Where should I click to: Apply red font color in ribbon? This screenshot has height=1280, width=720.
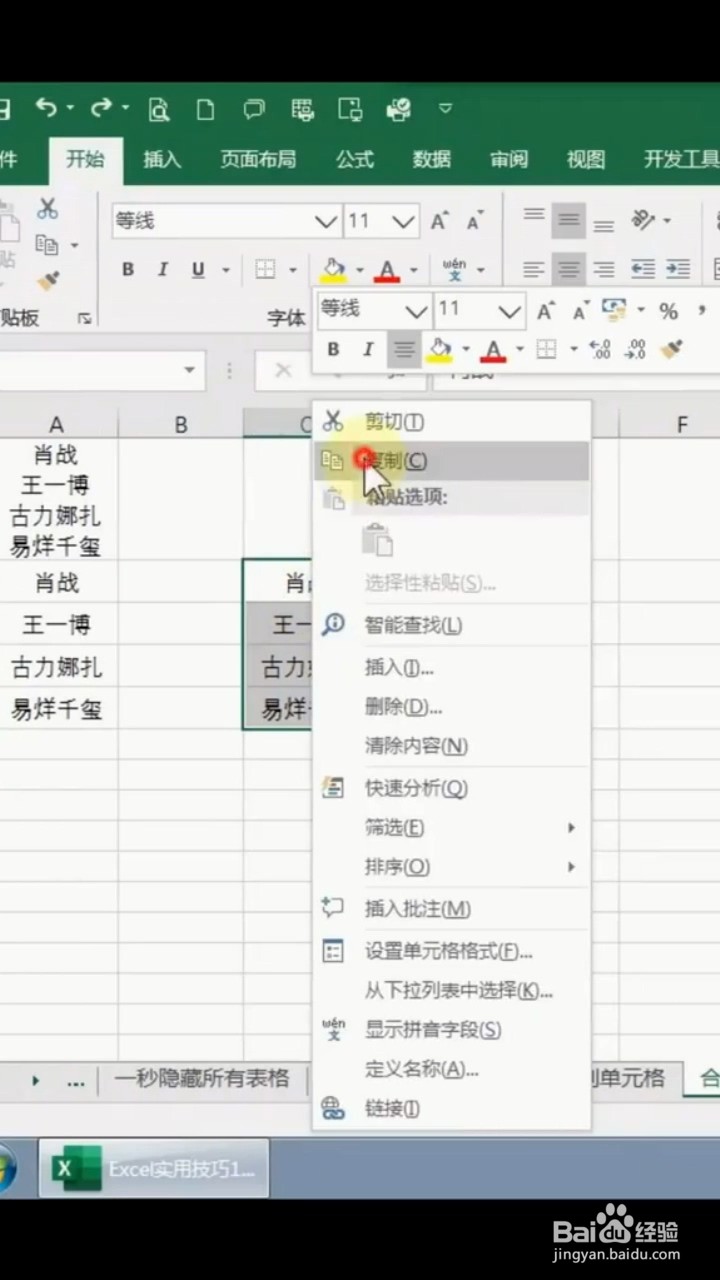[x=387, y=269]
